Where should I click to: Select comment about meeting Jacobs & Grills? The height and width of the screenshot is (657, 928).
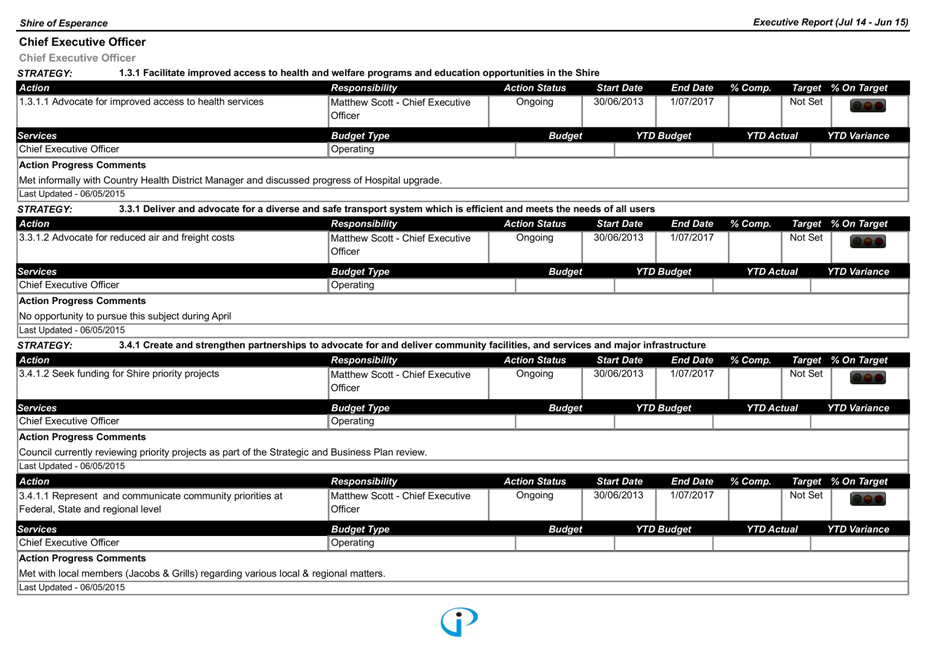(x=202, y=574)
